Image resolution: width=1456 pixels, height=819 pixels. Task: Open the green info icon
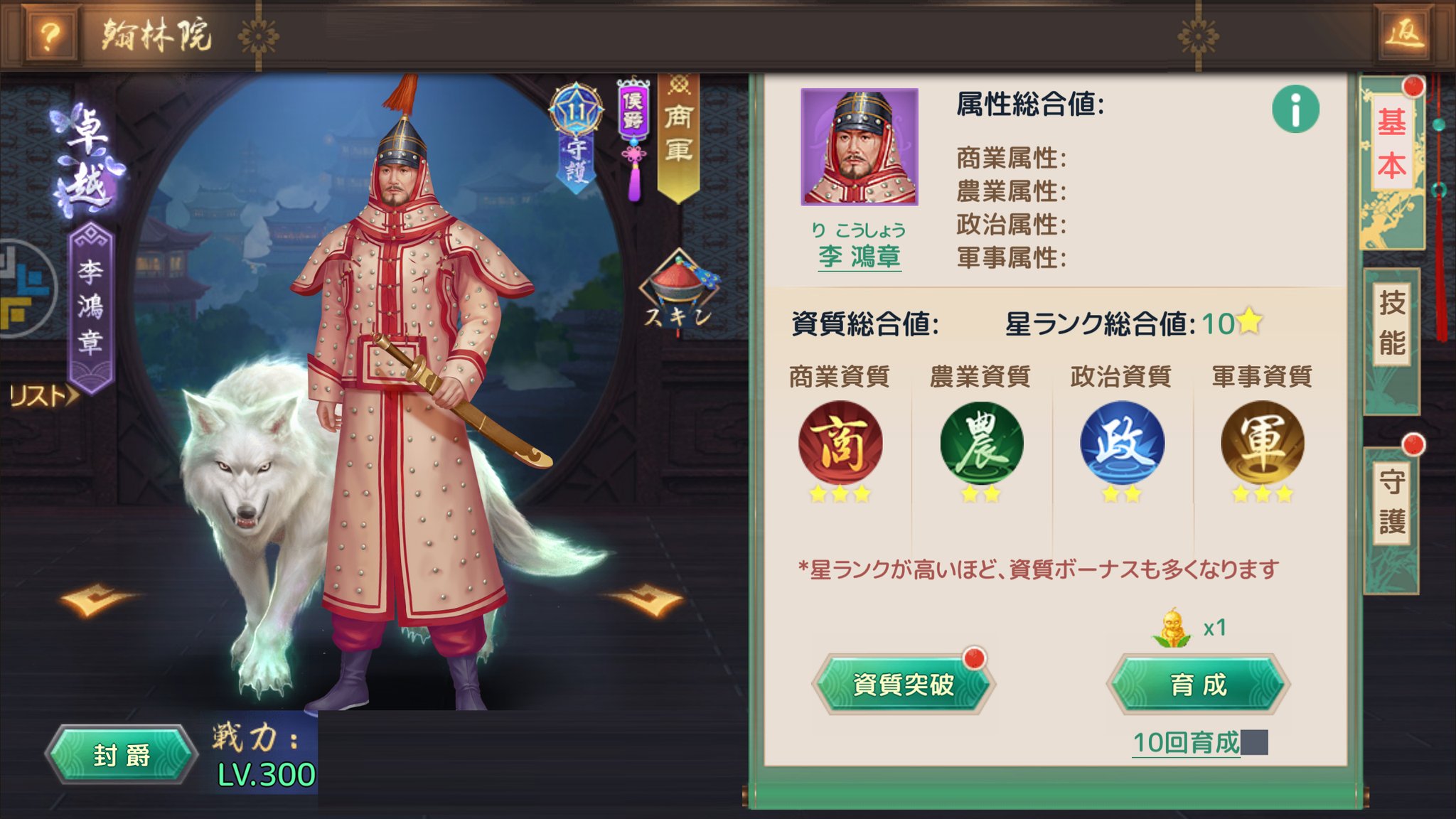(x=1295, y=109)
